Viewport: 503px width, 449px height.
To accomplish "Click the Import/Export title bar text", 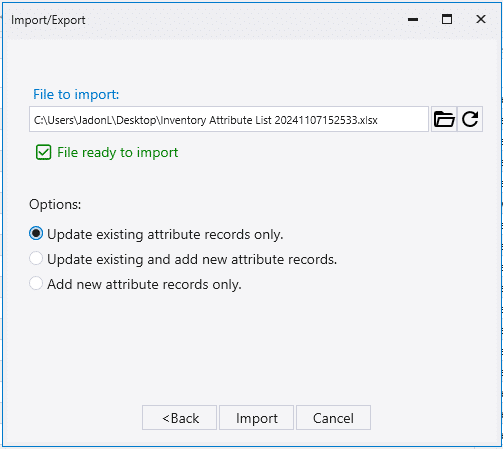I will (48, 20).
